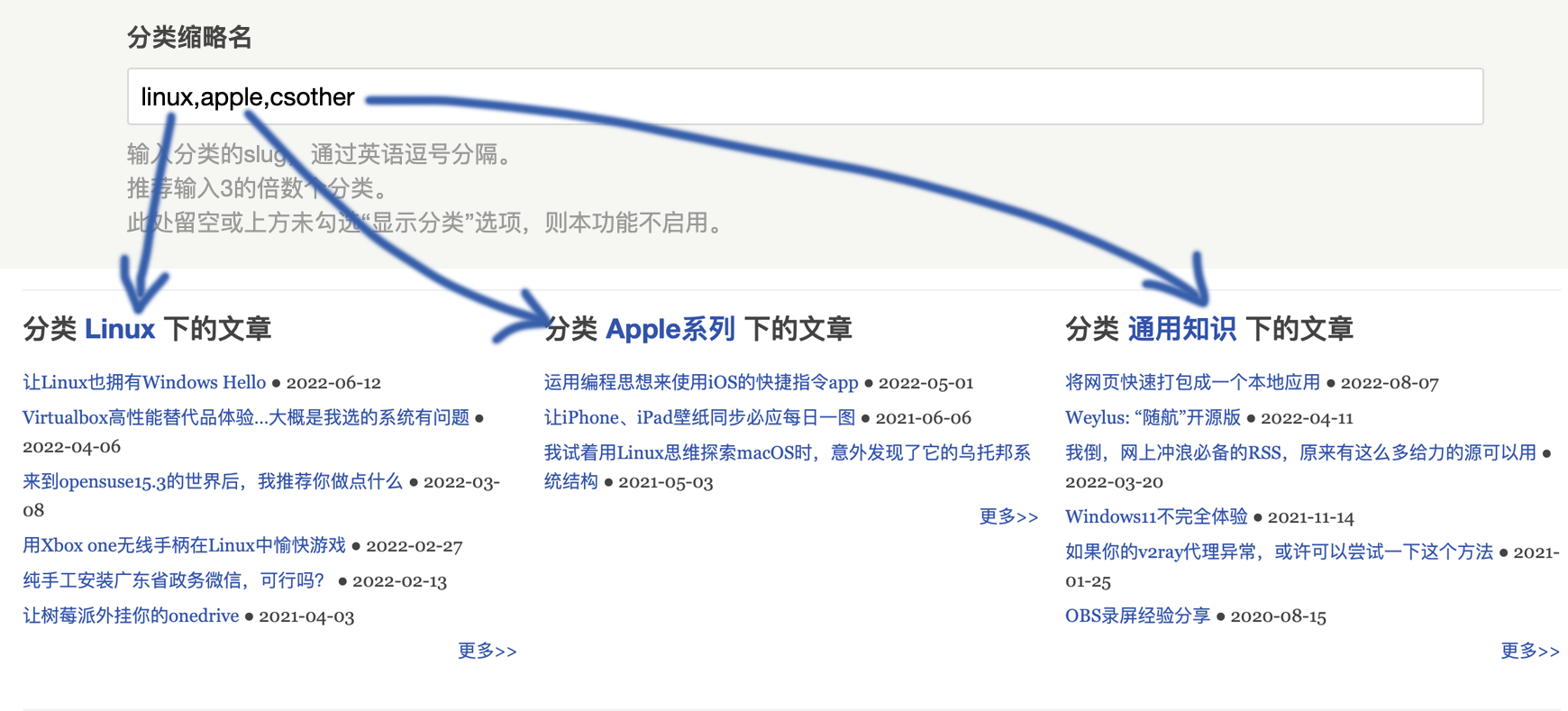Read the 来到opensuse15.3的世界后 article
The width and height of the screenshot is (1568, 711).
tap(212, 481)
